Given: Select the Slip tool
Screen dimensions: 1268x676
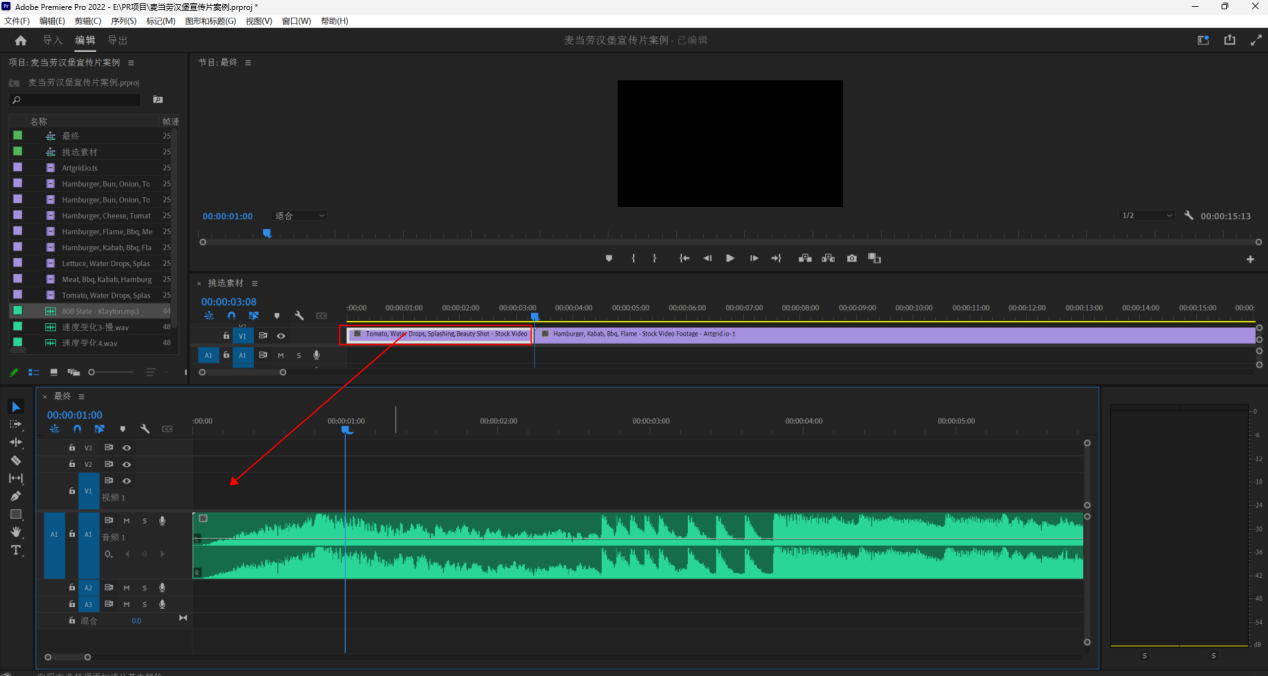Looking at the screenshot, I should click(16, 478).
